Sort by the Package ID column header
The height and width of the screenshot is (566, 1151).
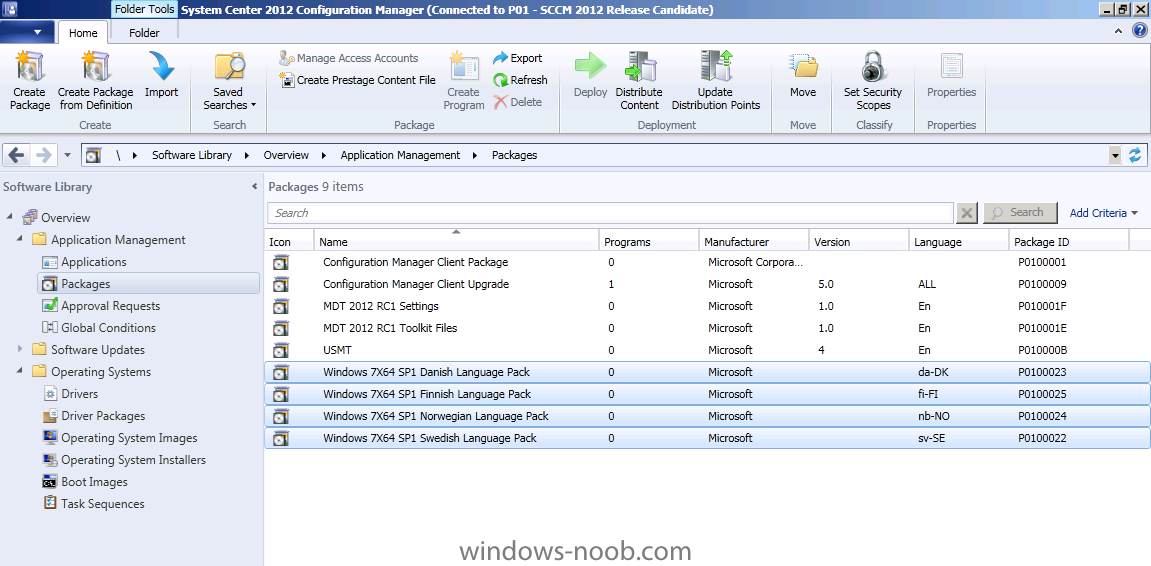(x=1069, y=242)
